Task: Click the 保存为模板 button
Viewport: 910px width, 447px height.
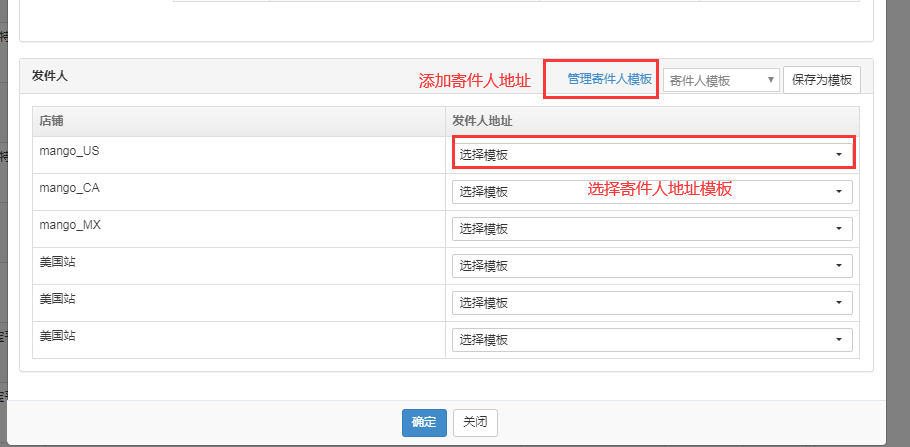Action: [x=821, y=80]
